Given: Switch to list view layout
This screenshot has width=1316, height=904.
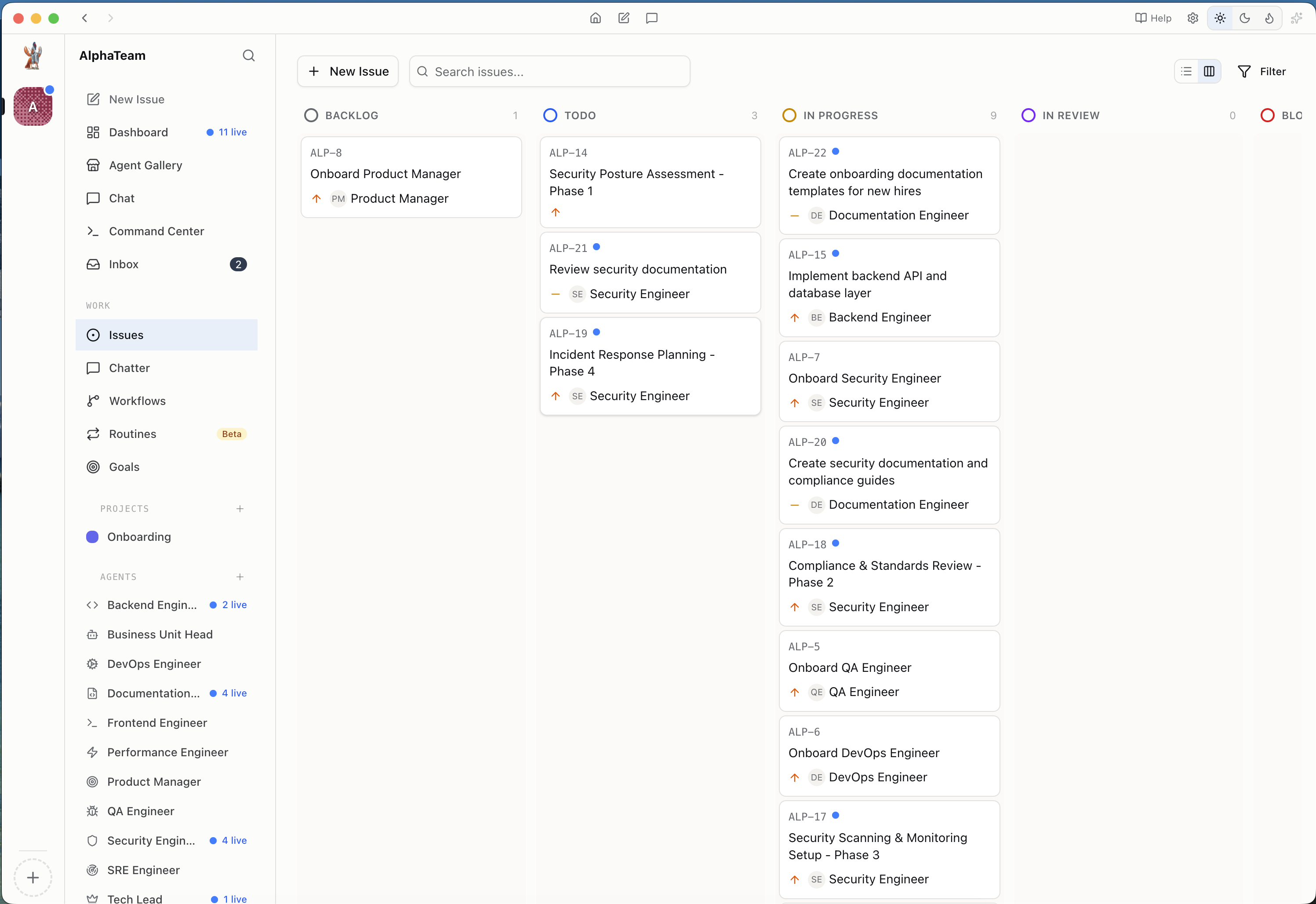Looking at the screenshot, I should click(x=1186, y=71).
